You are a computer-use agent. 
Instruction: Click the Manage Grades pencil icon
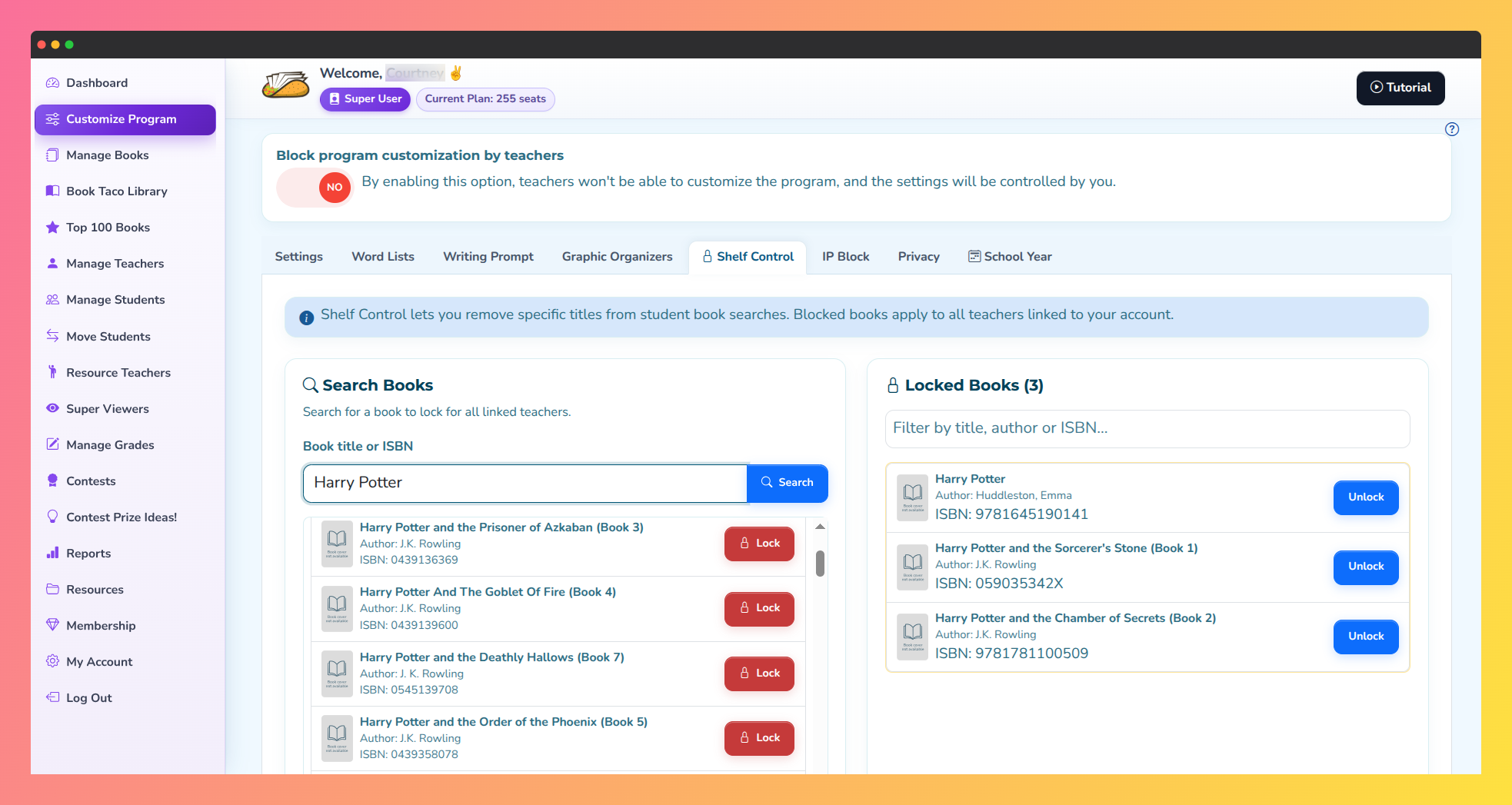[x=52, y=444]
